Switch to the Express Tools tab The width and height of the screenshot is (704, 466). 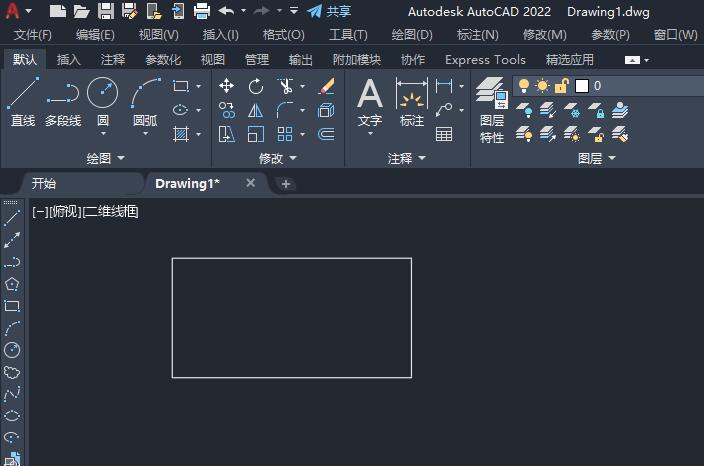click(485, 59)
